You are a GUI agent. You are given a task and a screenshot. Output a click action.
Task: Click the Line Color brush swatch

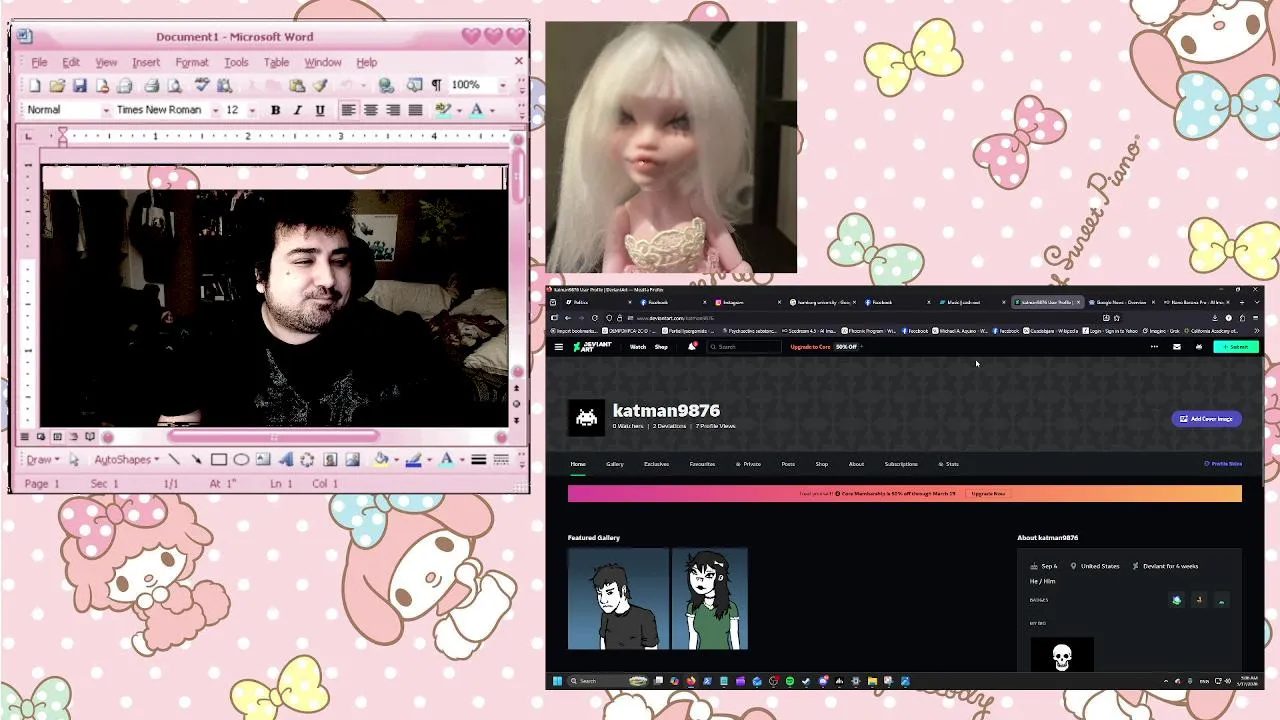pyautogui.click(x=413, y=460)
